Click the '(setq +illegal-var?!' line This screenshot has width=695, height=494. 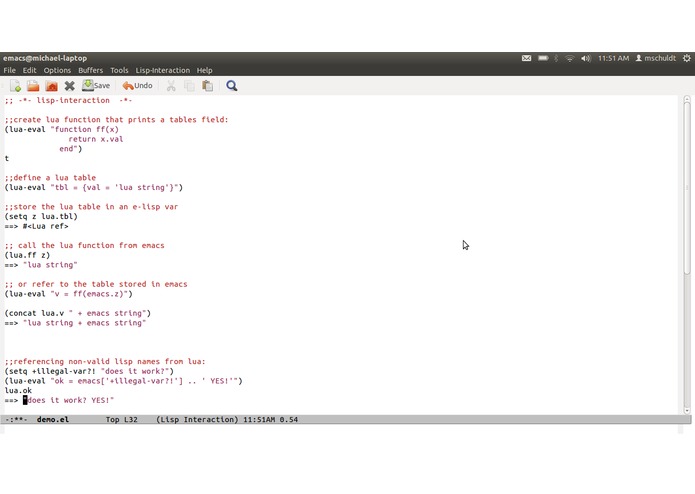(x=89, y=371)
